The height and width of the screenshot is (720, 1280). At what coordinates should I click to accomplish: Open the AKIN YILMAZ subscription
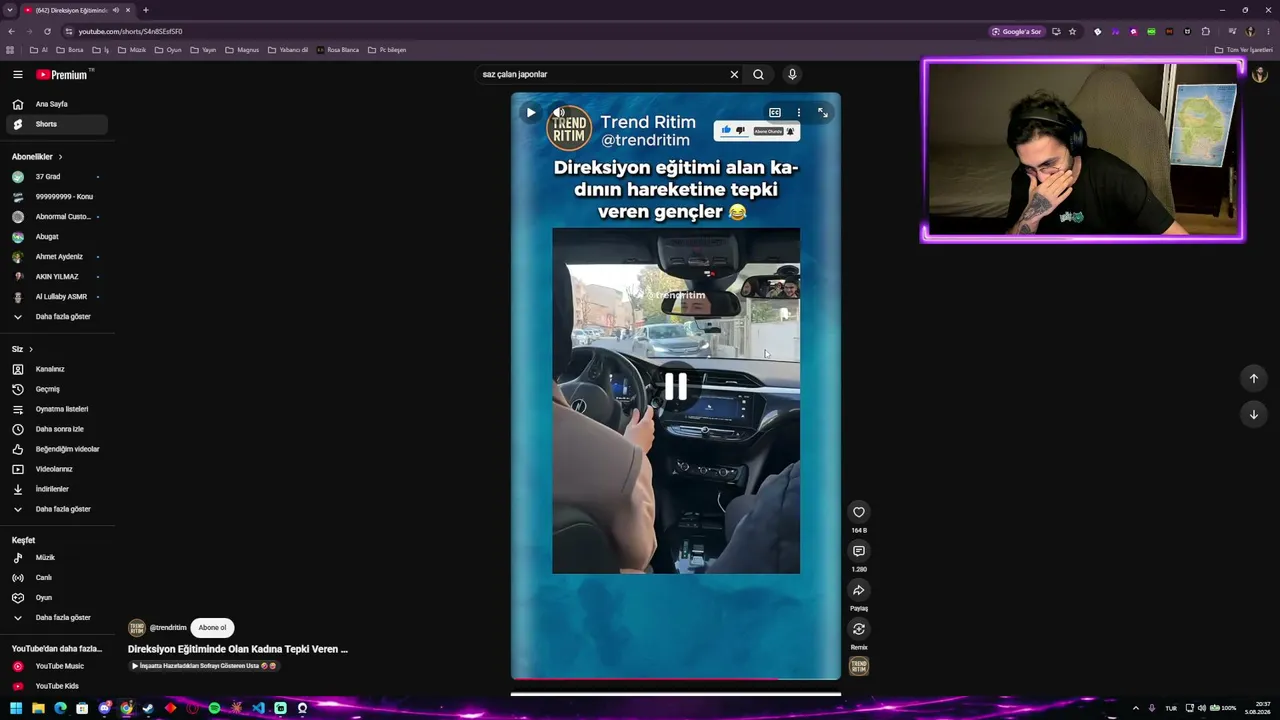pyautogui.click(x=57, y=277)
